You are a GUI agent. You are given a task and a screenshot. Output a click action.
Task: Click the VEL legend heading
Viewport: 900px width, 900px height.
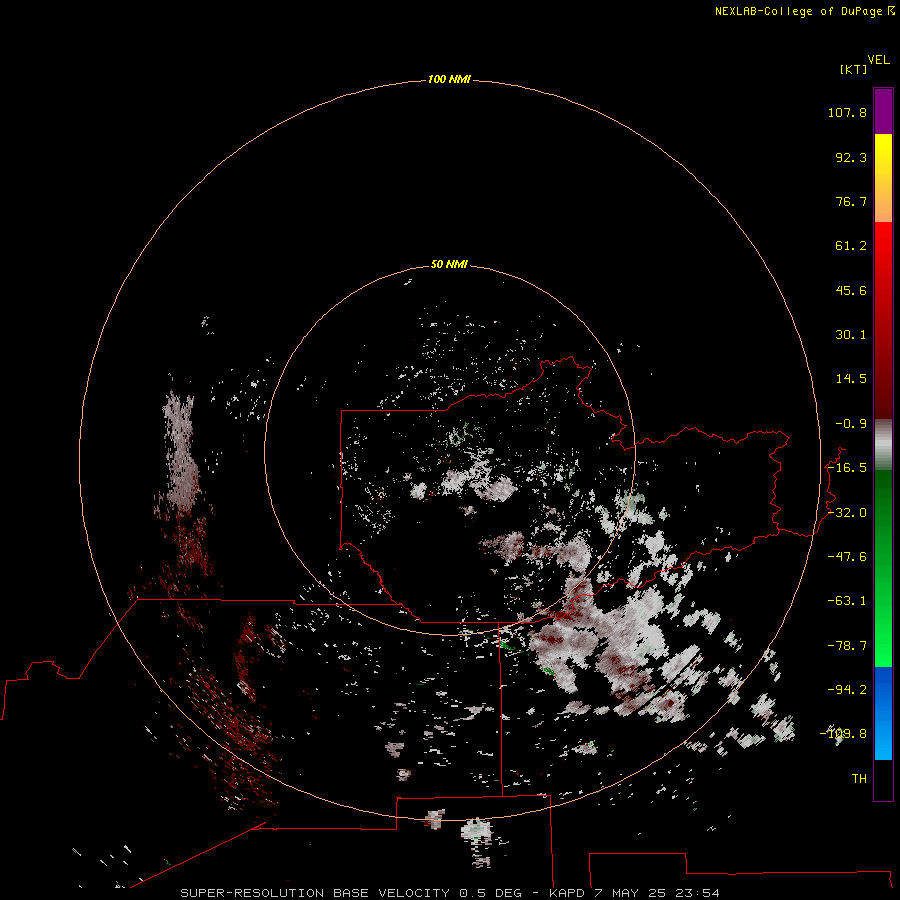[x=878, y=60]
